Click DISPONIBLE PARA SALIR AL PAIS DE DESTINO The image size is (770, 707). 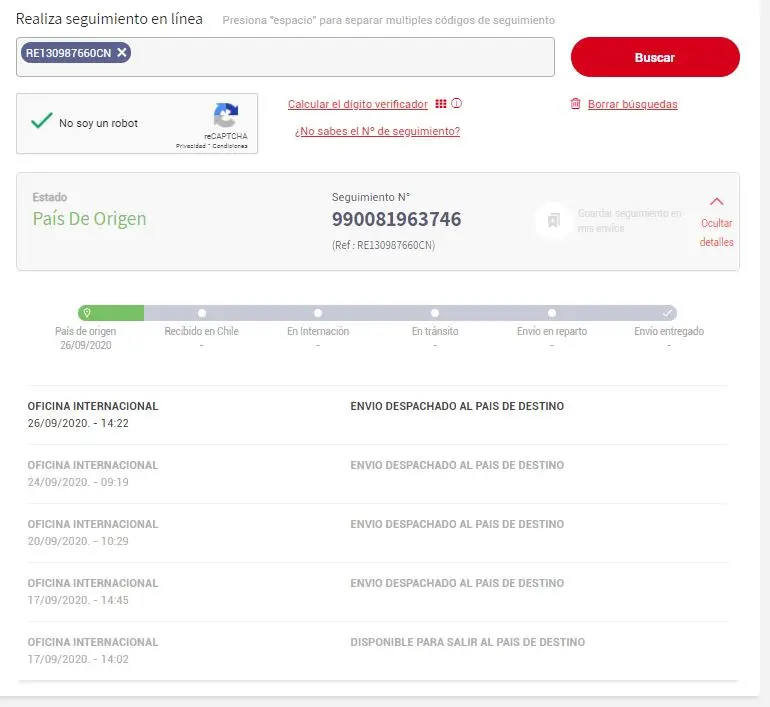[x=468, y=642]
